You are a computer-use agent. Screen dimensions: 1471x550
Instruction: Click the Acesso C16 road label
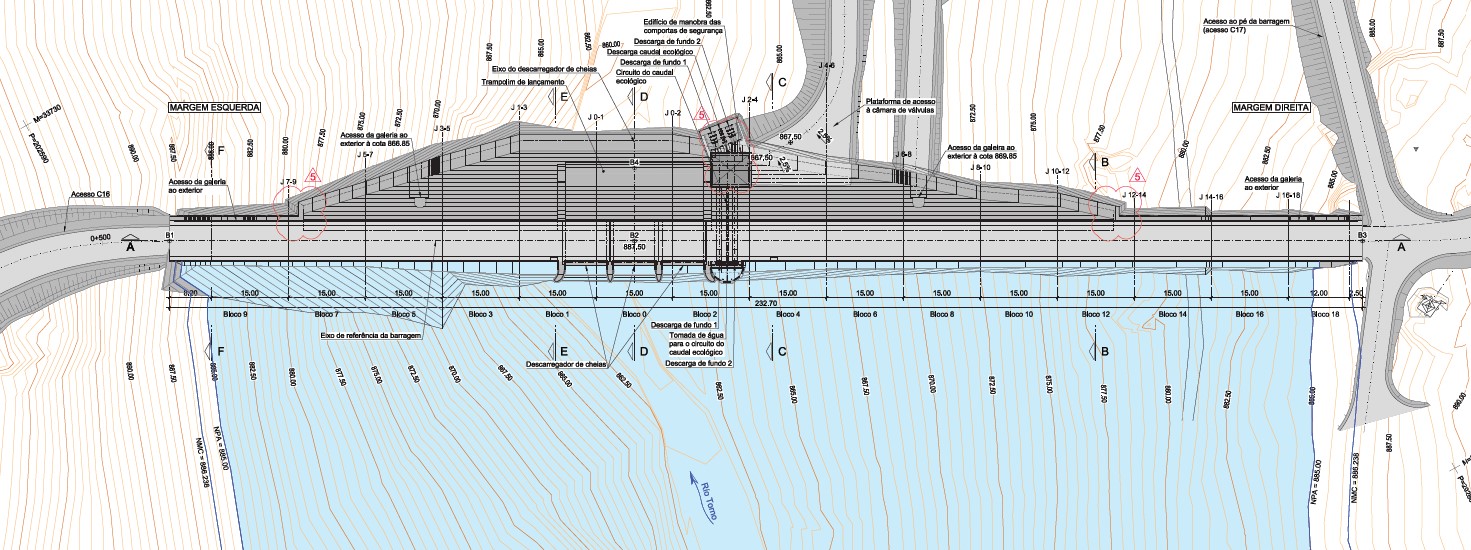(90, 196)
